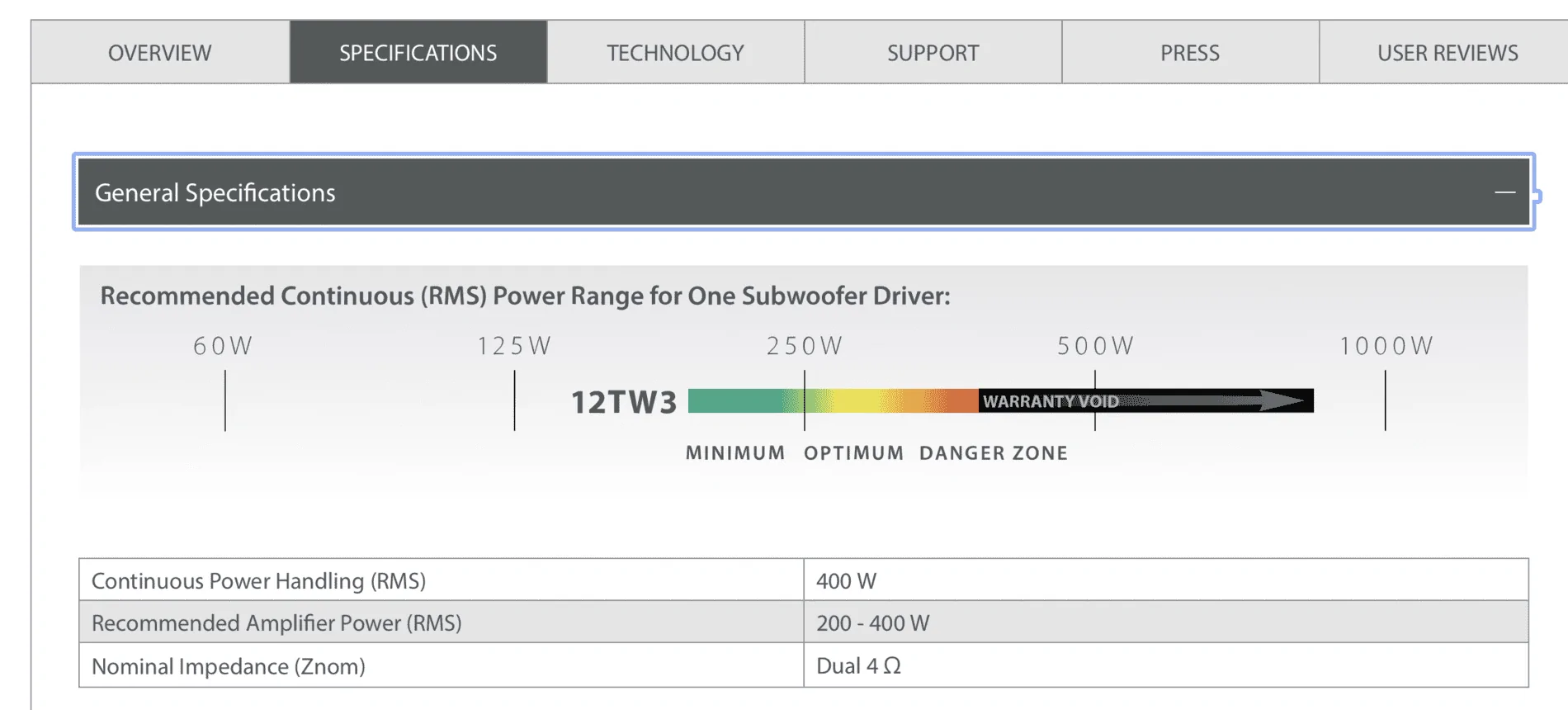This screenshot has width=1568, height=710.
Task: Select the Dual 4 Ω value
Action: pos(858,665)
